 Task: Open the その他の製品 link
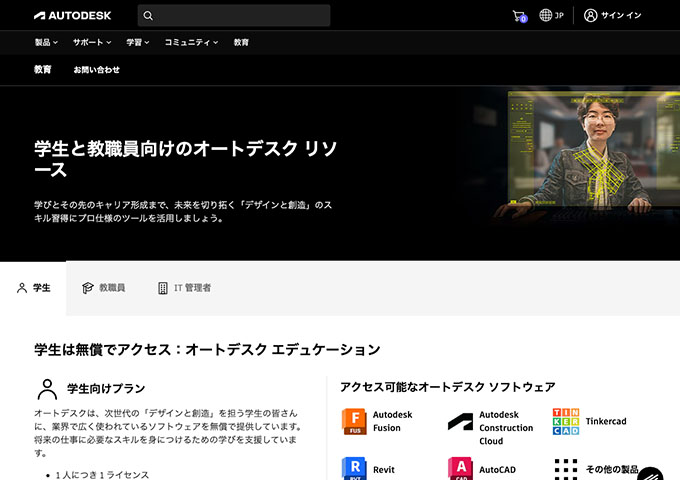point(612,470)
